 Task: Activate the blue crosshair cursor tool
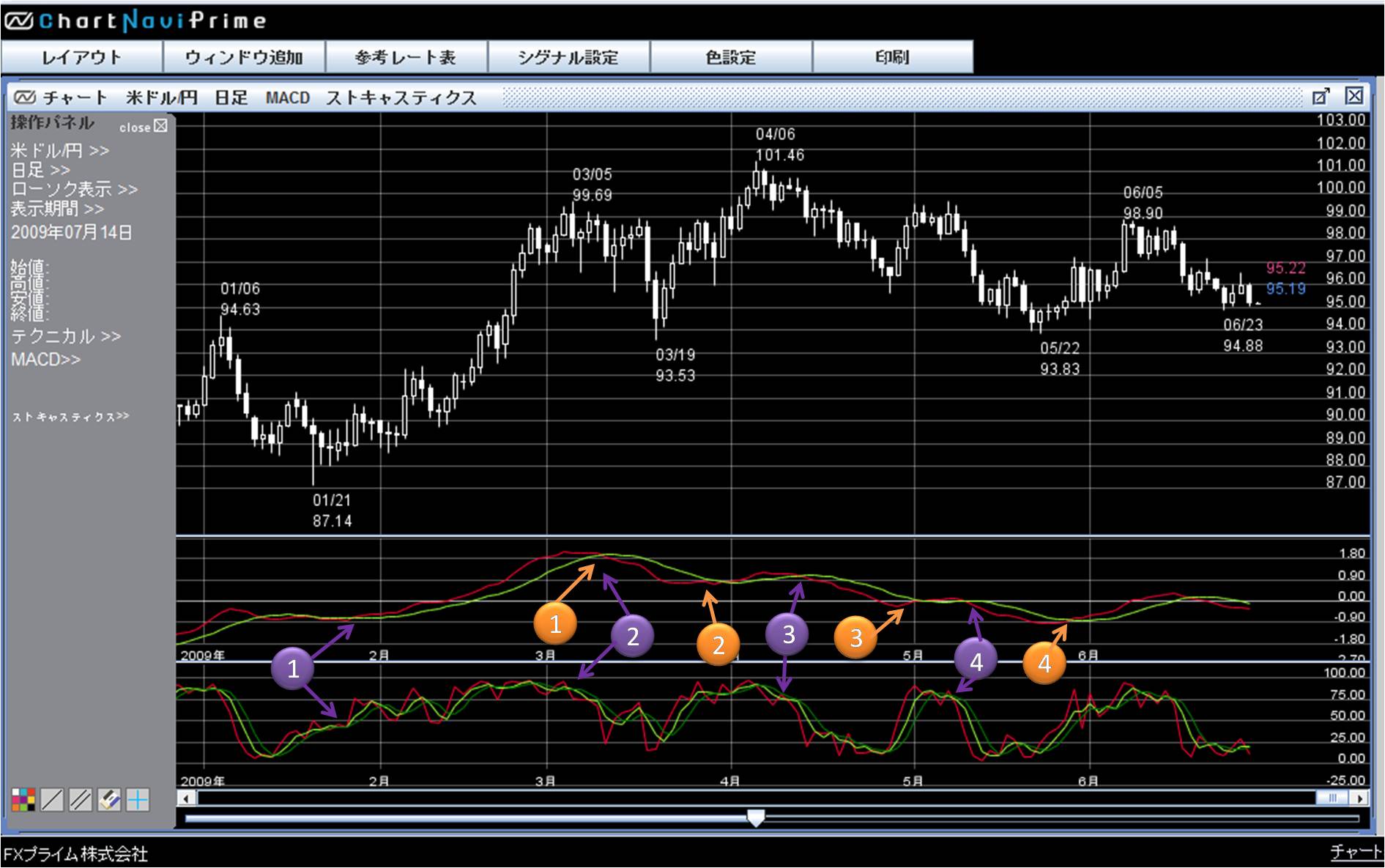click(138, 800)
